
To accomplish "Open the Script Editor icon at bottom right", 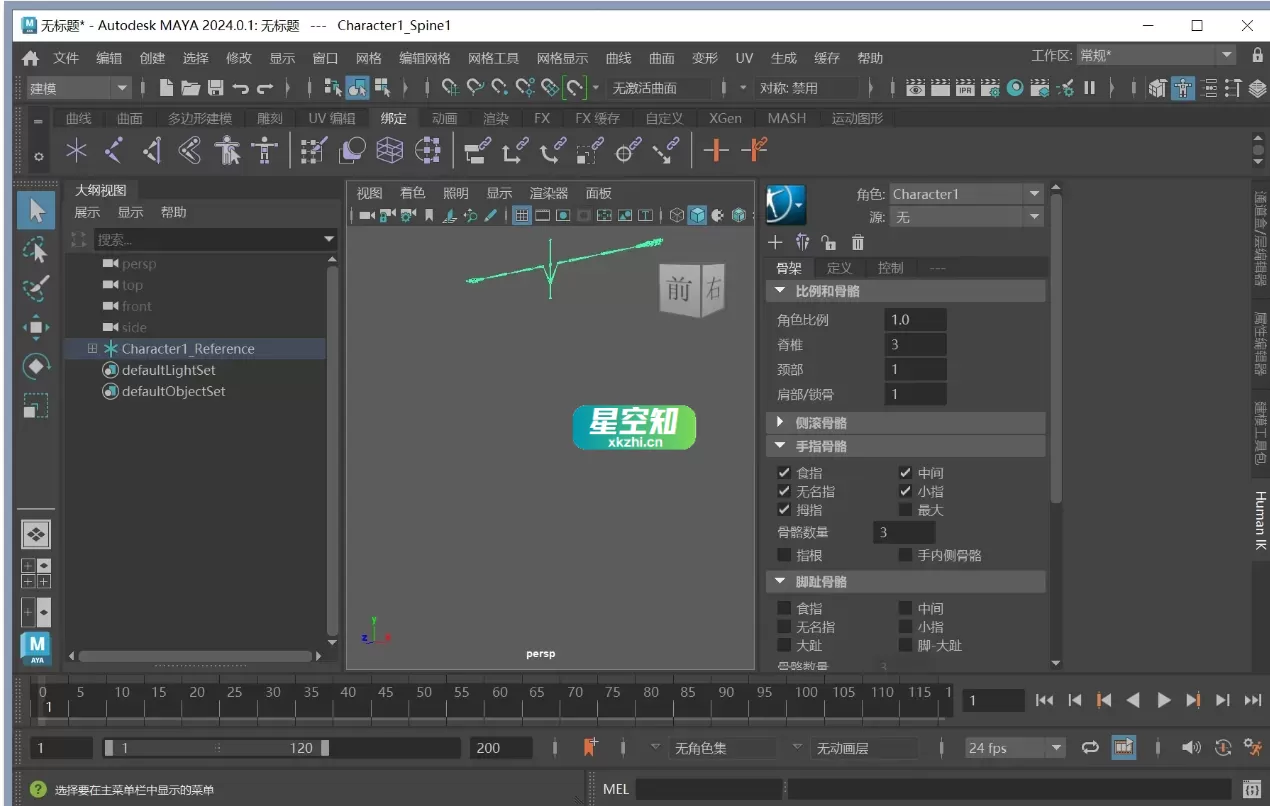I will click(x=1252, y=789).
